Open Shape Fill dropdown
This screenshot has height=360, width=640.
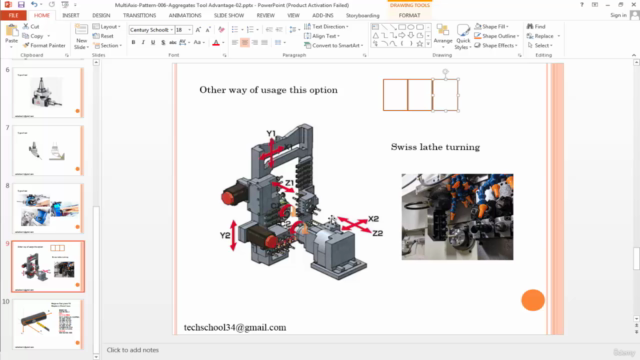[492, 27]
